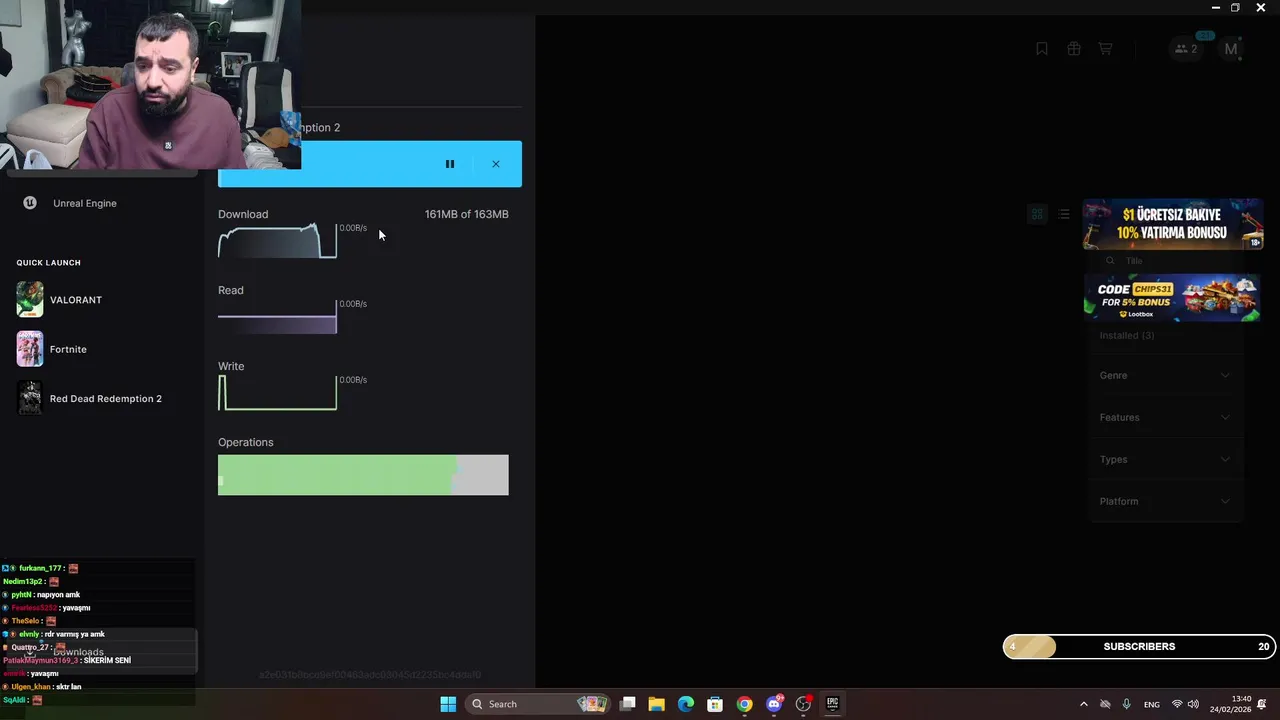The image size is (1280, 720).
Task: Click the Read speed graph
Action: pos(277,316)
